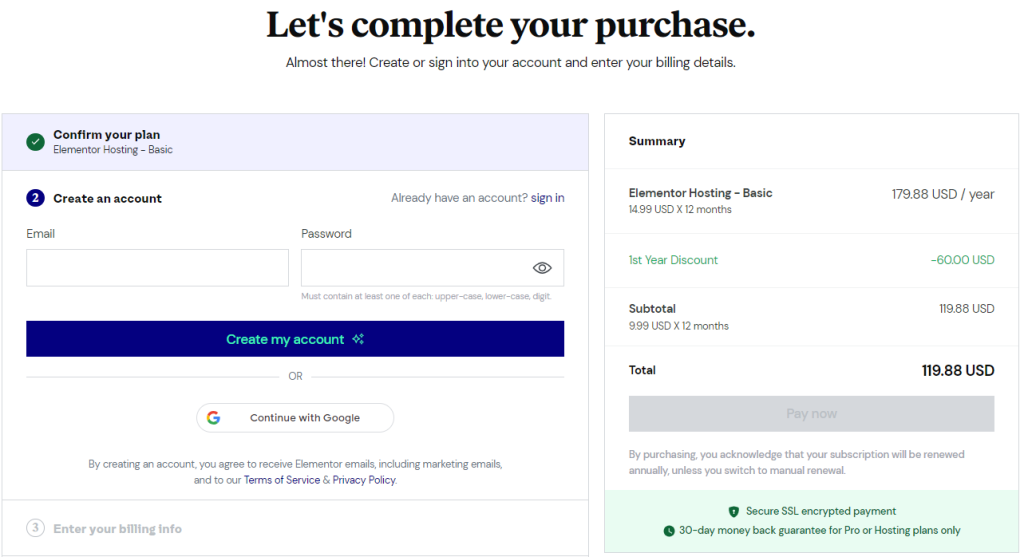Click the Subtotal label
The image size is (1024, 557).
pyautogui.click(x=652, y=309)
